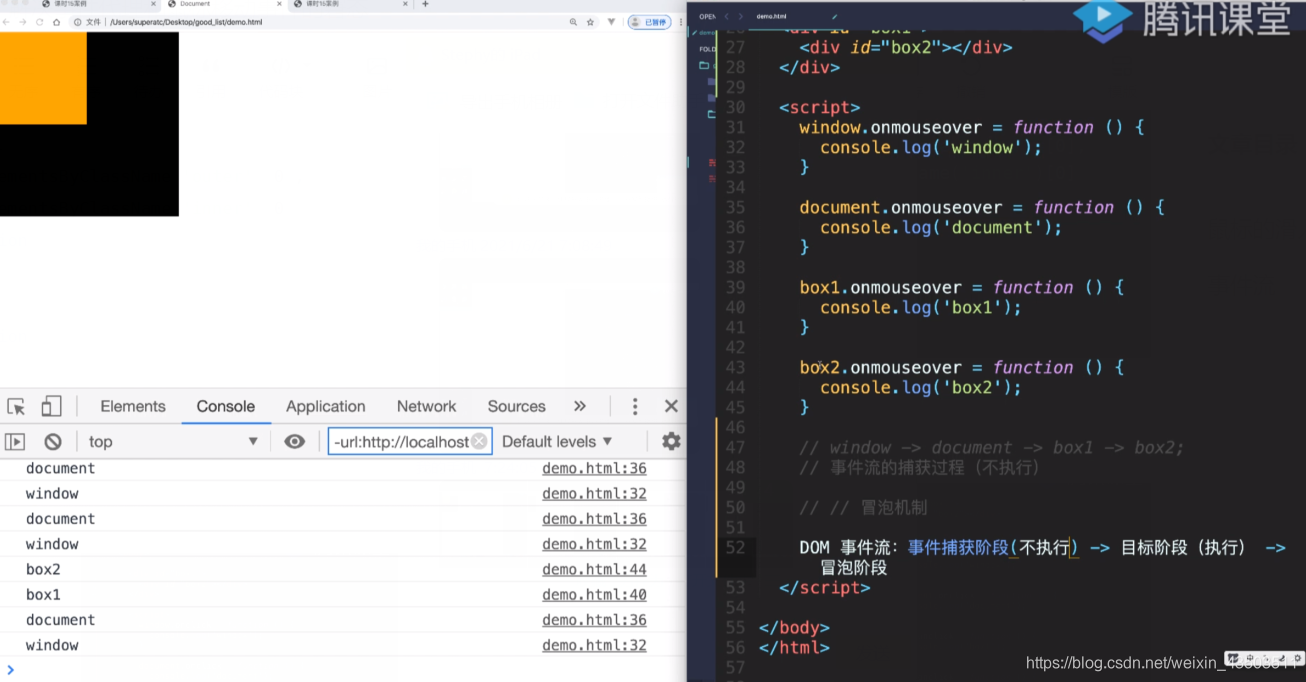Screen dimensions: 1306x682
Task: Open the 'top' JavaScript context dropdown
Action: [x=173, y=441]
